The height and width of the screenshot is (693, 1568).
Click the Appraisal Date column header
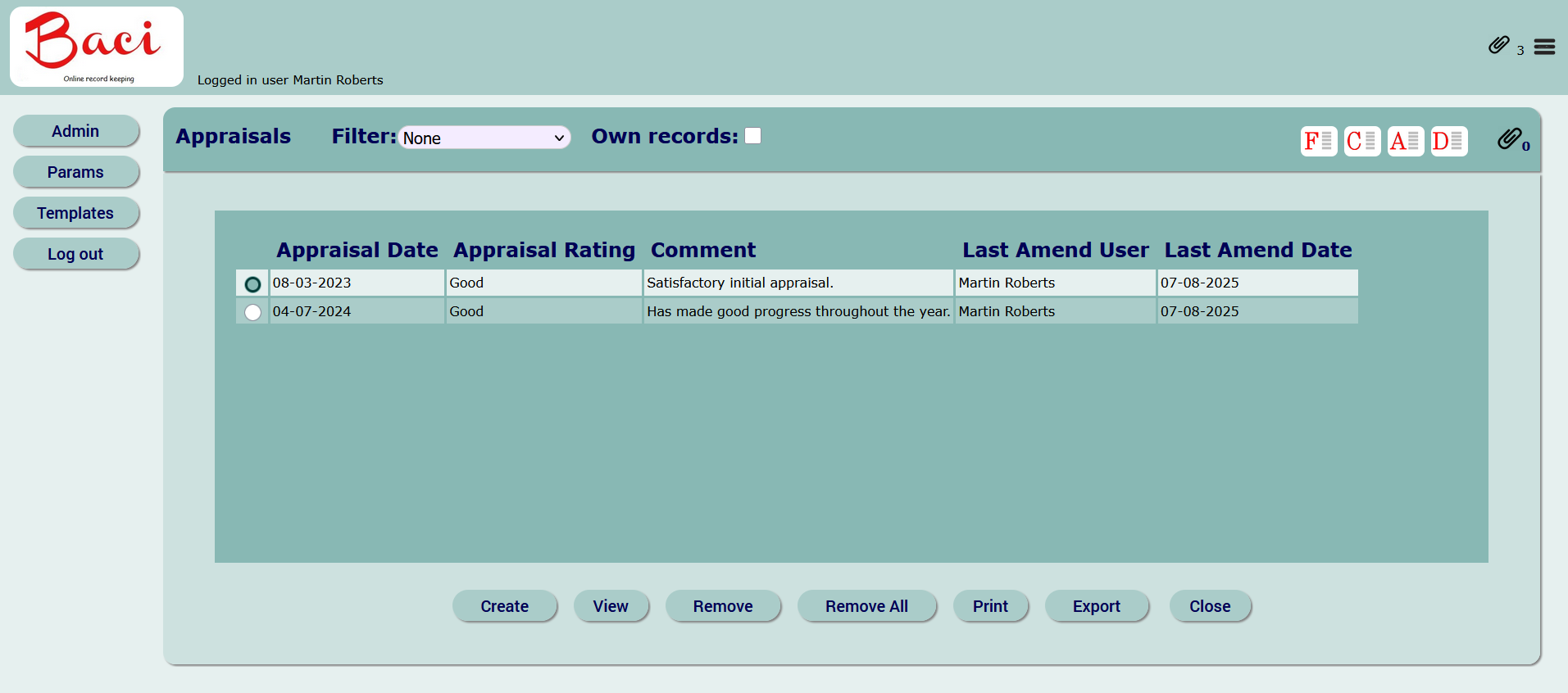coord(357,250)
